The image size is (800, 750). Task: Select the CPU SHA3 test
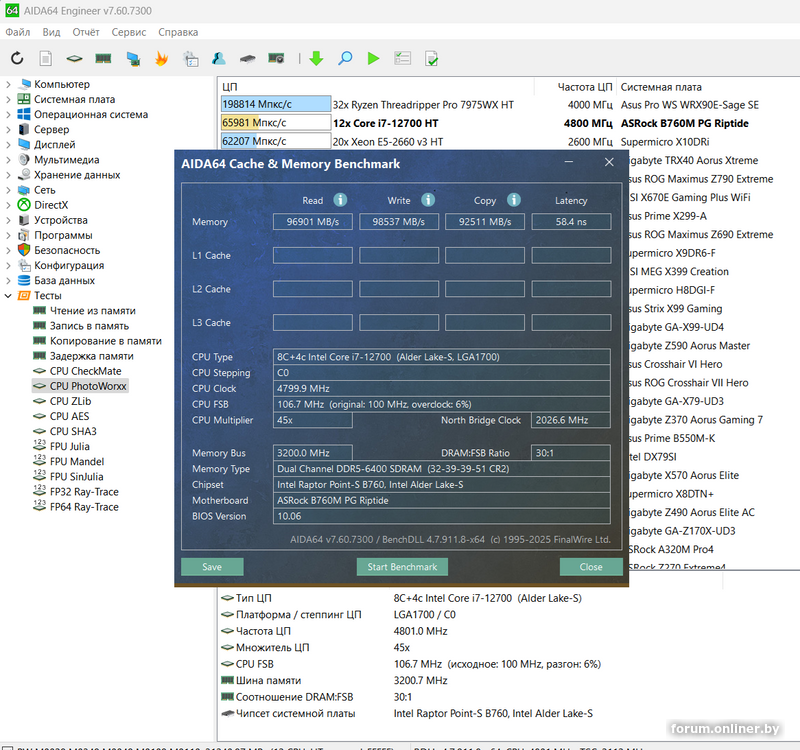tap(73, 431)
